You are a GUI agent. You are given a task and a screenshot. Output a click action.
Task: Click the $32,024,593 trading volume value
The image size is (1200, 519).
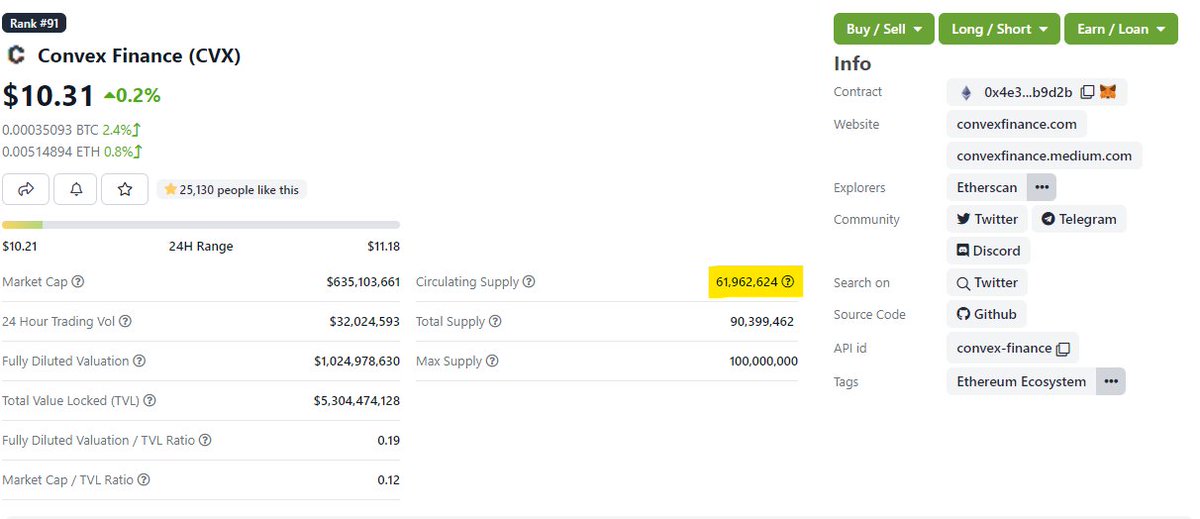tap(365, 322)
